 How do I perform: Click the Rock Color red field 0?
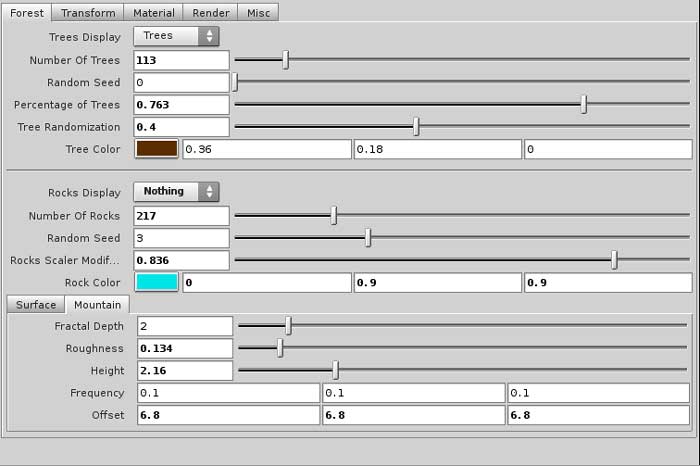click(x=267, y=283)
